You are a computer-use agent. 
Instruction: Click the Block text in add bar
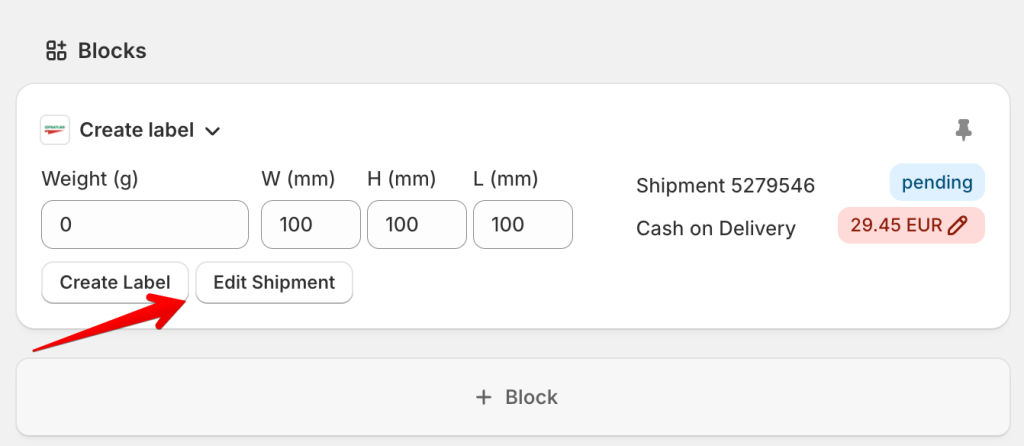point(531,397)
